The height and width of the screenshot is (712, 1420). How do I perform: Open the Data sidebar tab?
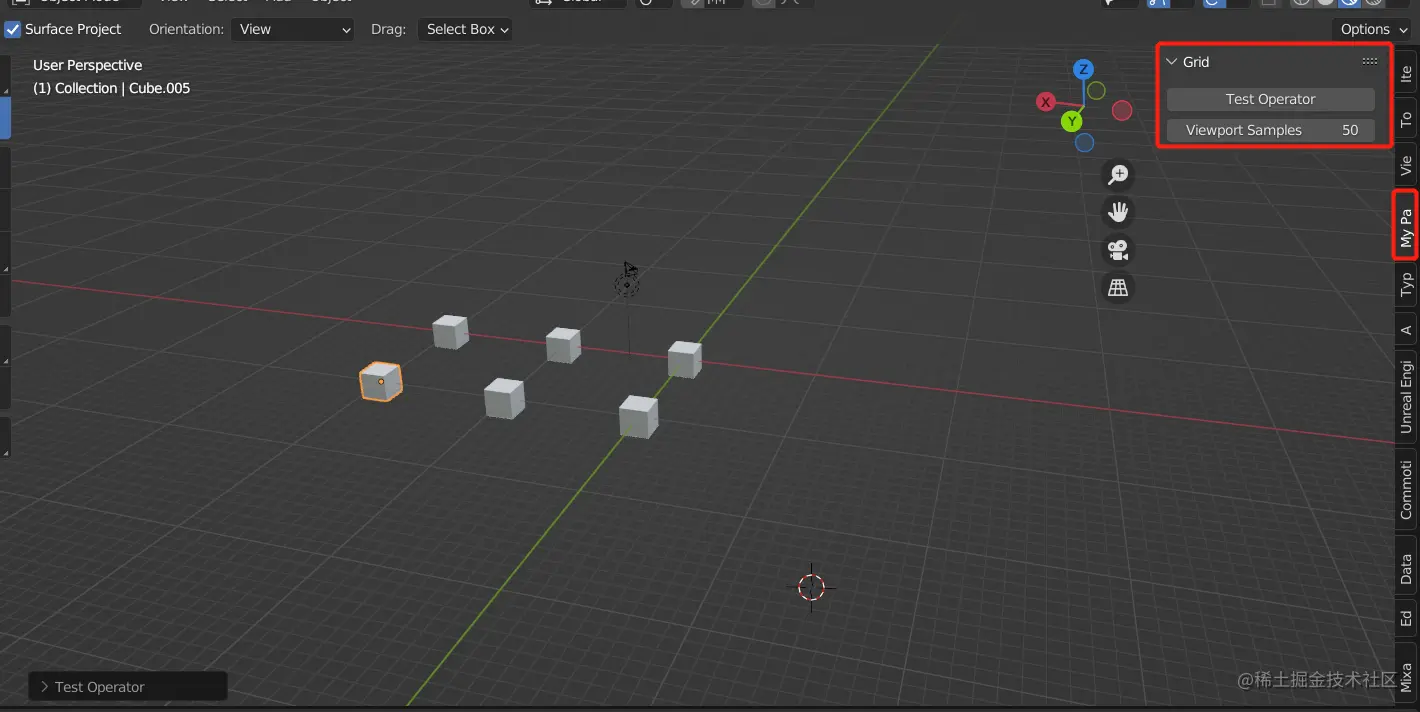pyautogui.click(x=1407, y=568)
